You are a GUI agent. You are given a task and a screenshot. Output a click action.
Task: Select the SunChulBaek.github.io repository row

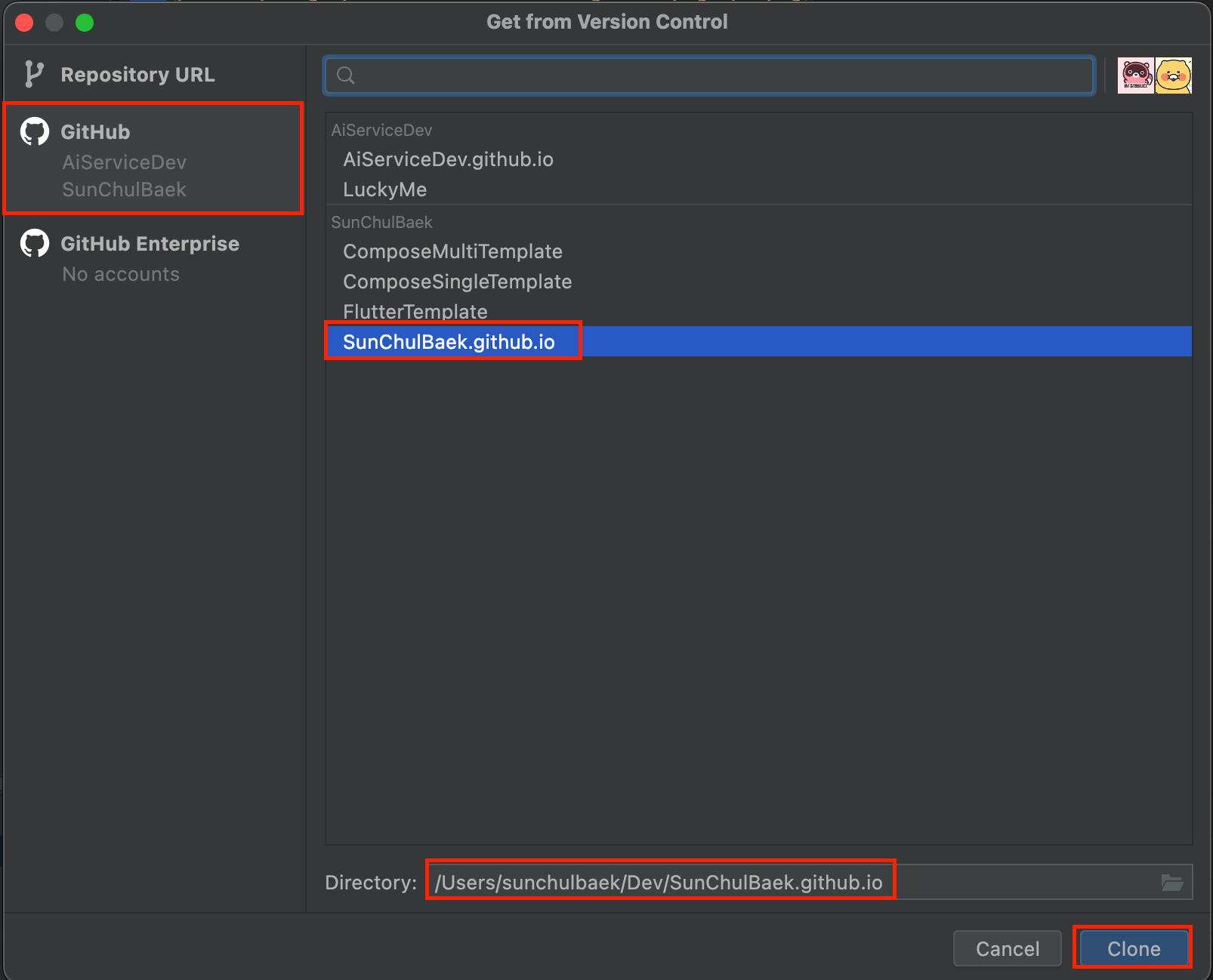758,341
